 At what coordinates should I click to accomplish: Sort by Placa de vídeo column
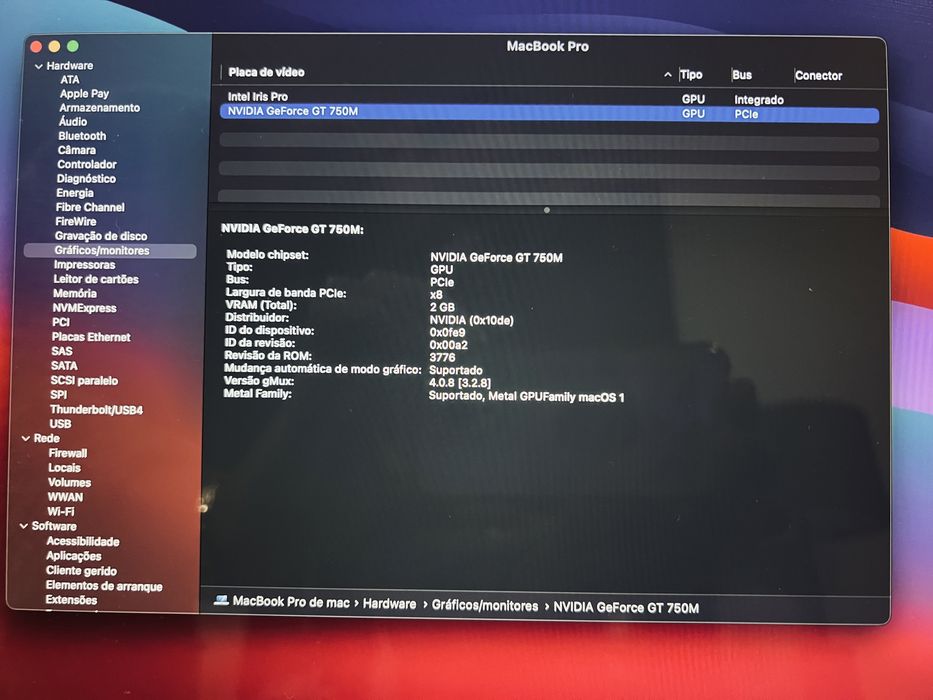[266, 73]
